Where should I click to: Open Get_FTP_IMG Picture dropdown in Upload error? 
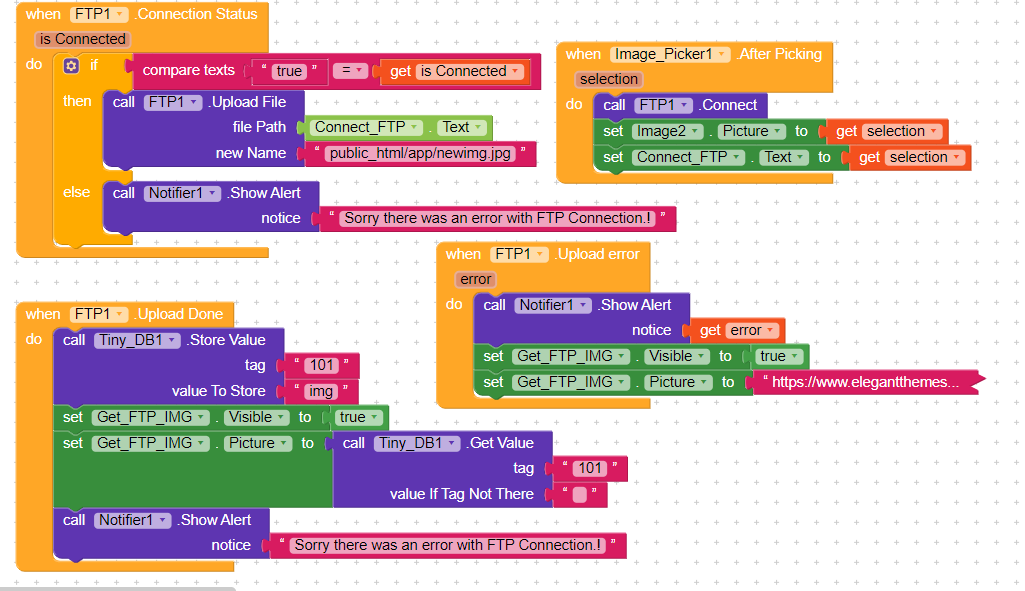678,382
